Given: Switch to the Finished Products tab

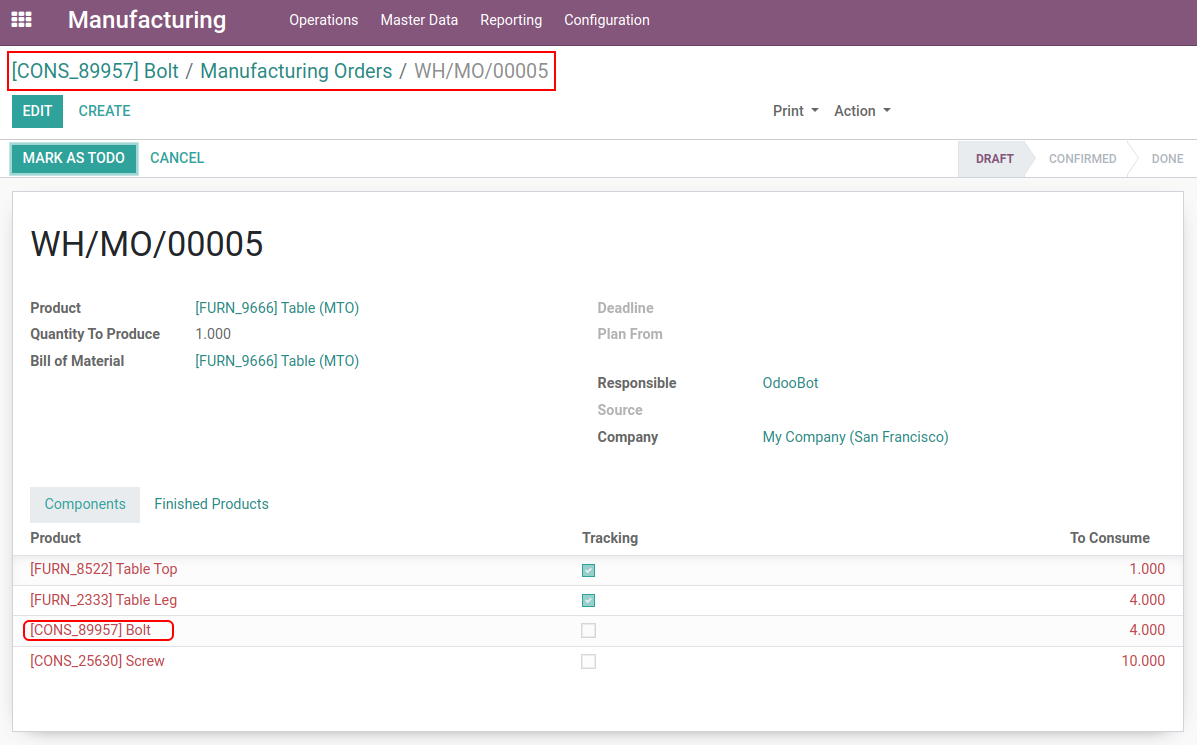Looking at the screenshot, I should tap(211, 504).
